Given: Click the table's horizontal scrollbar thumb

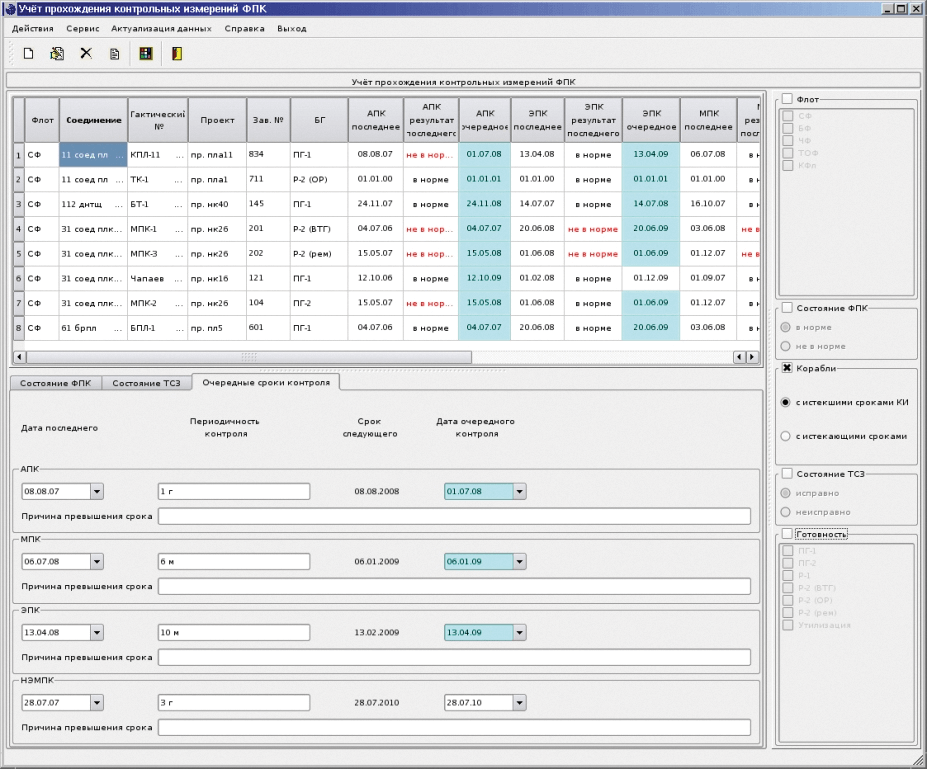Looking at the screenshot, I should coord(249,357).
